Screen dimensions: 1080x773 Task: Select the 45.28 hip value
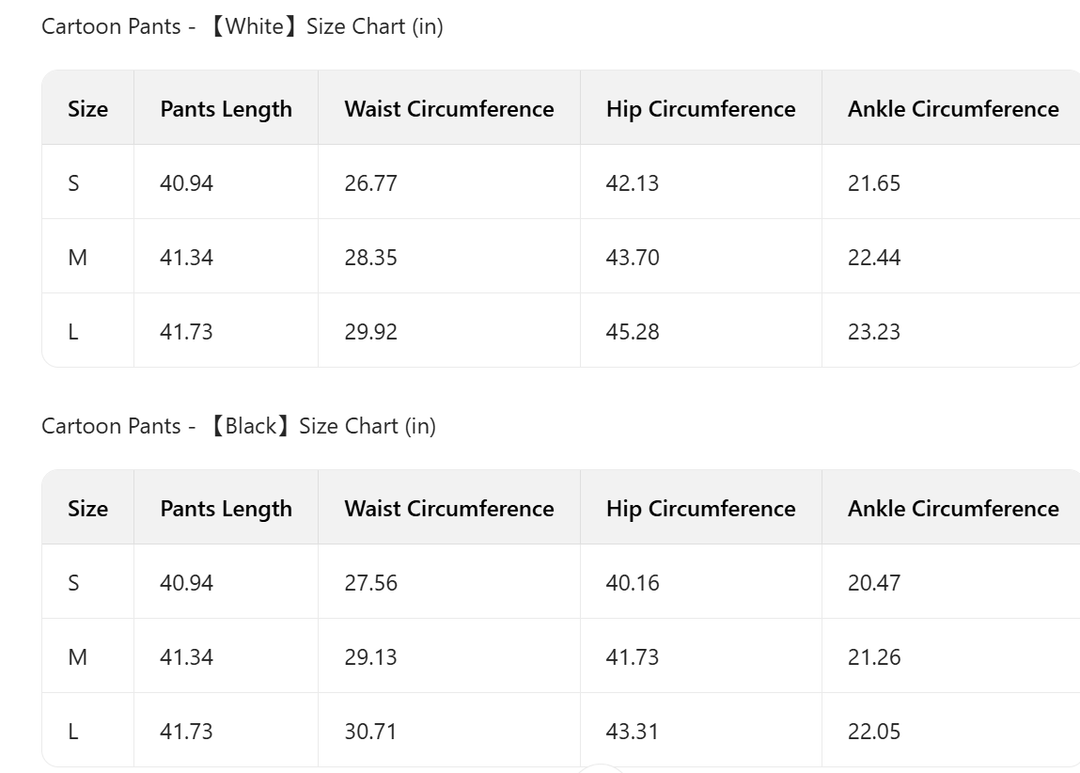tap(632, 332)
